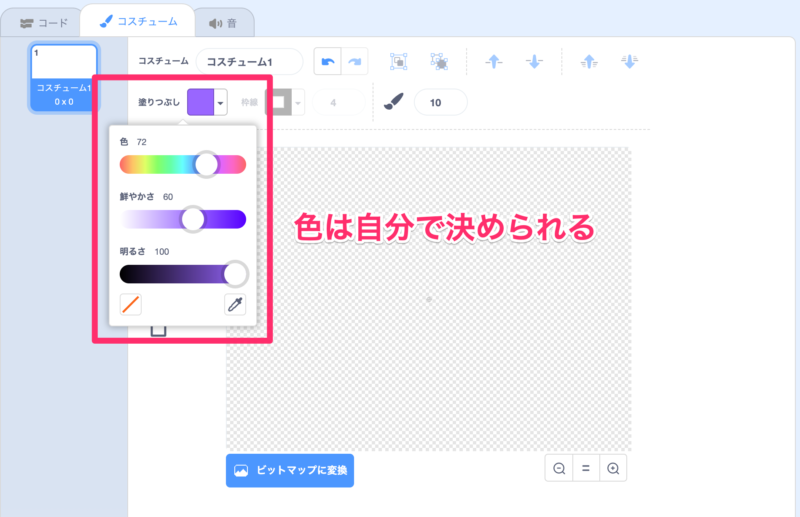Switch to the コード tab
This screenshot has height=517, width=800.
(44, 21)
